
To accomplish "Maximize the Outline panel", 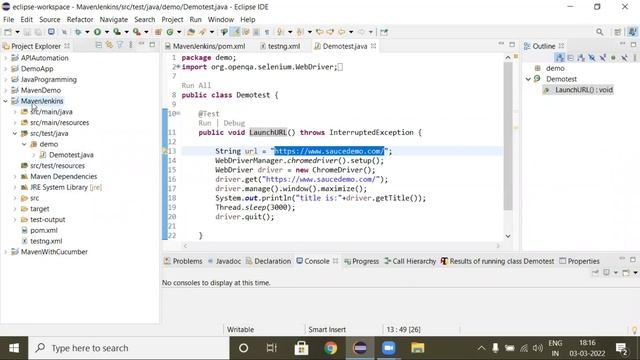I will coord(633,44).
